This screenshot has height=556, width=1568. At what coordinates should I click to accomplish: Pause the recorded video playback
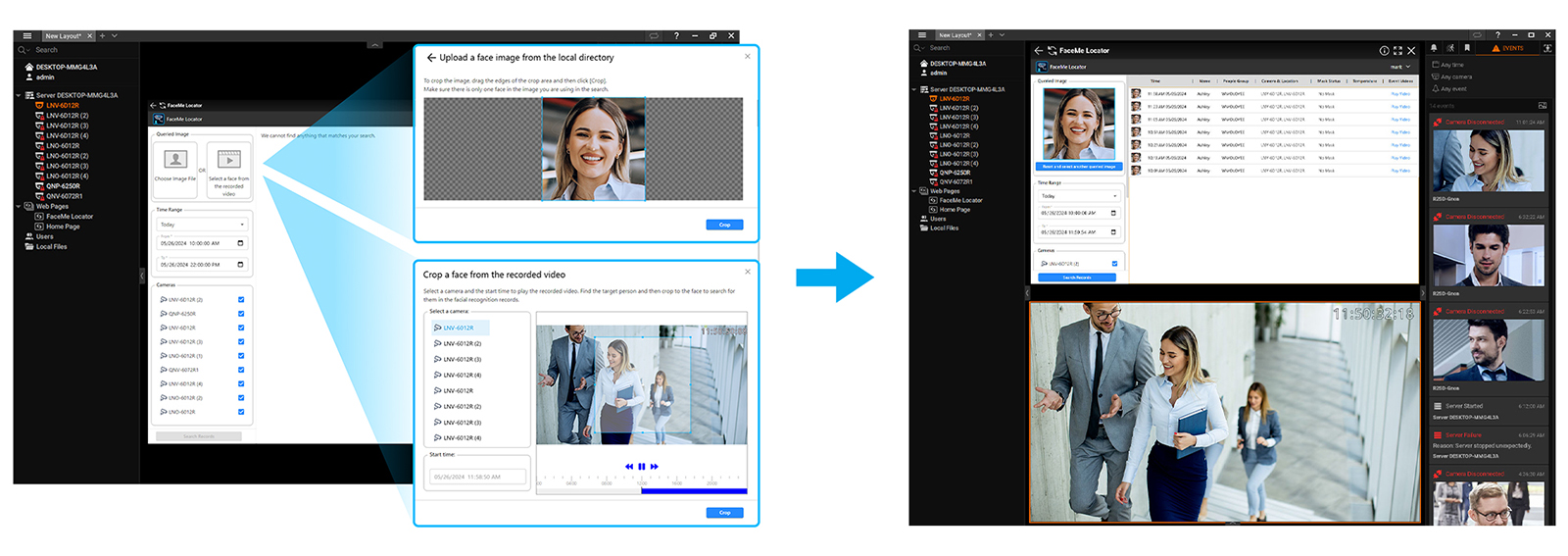pyautogui.click(x=642, y=467)
